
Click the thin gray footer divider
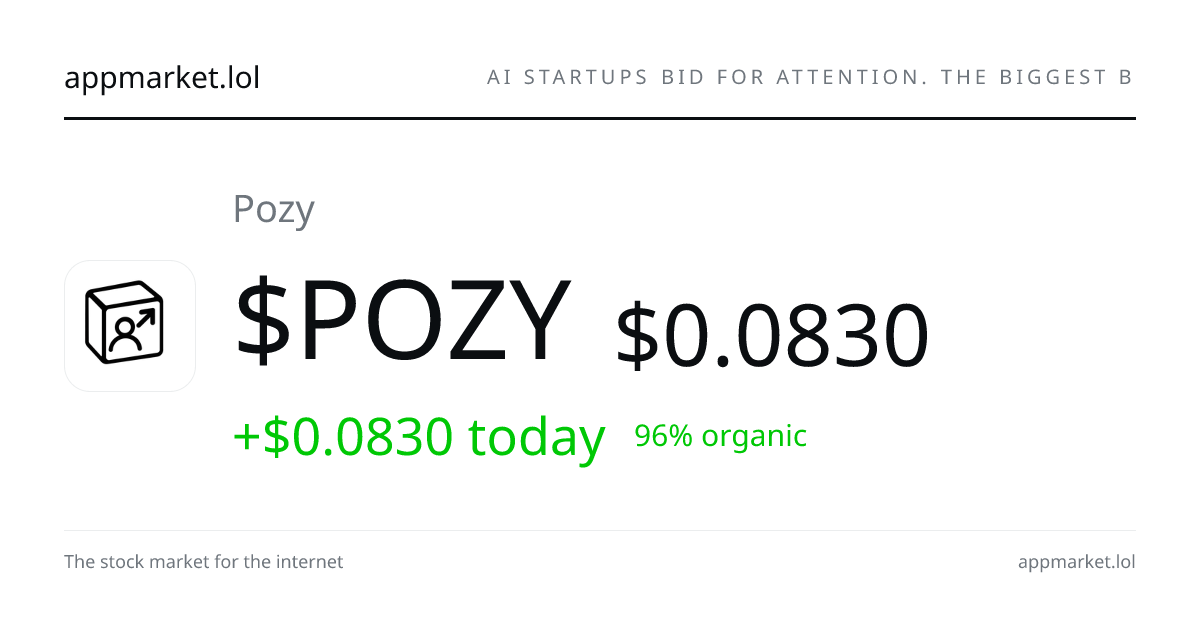click(x=600, y=530)
